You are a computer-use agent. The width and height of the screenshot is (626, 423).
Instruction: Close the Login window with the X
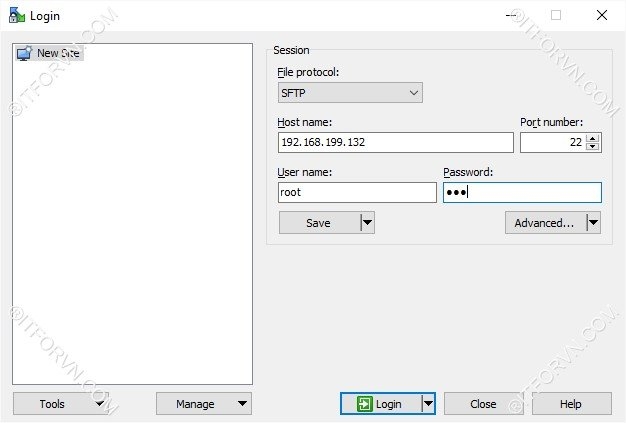601,15
